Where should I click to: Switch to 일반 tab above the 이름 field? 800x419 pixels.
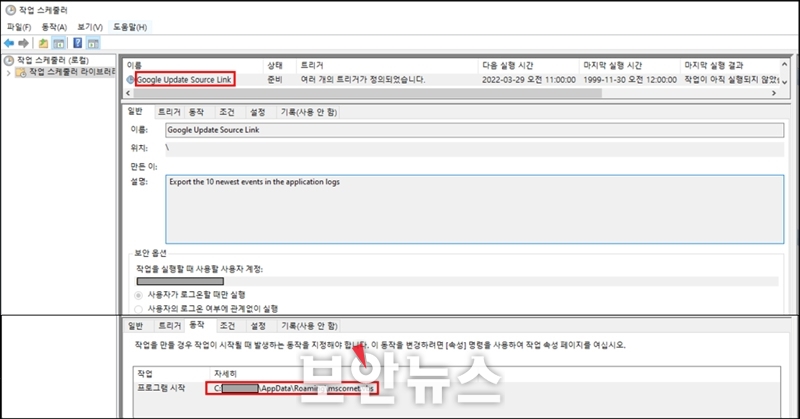(x=136, y=111)
